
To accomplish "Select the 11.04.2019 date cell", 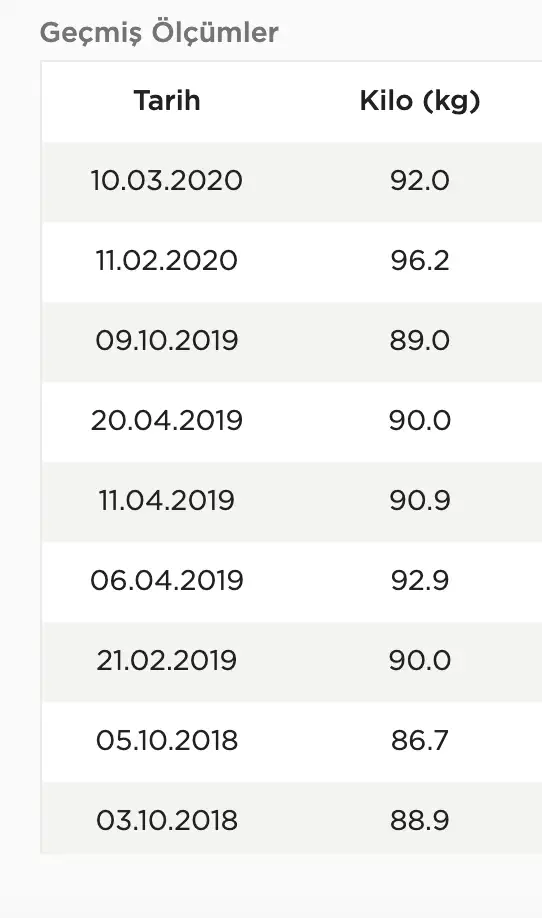I will [x=167, y=501].
